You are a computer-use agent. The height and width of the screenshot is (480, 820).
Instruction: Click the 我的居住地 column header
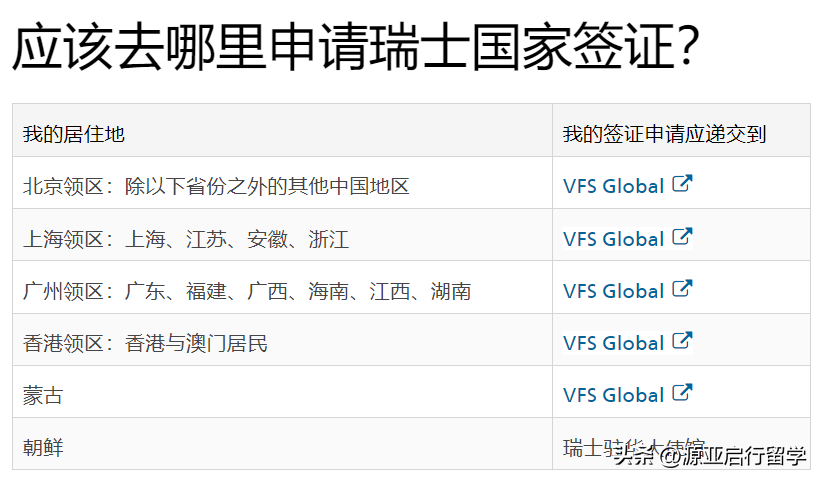point(74,134)
